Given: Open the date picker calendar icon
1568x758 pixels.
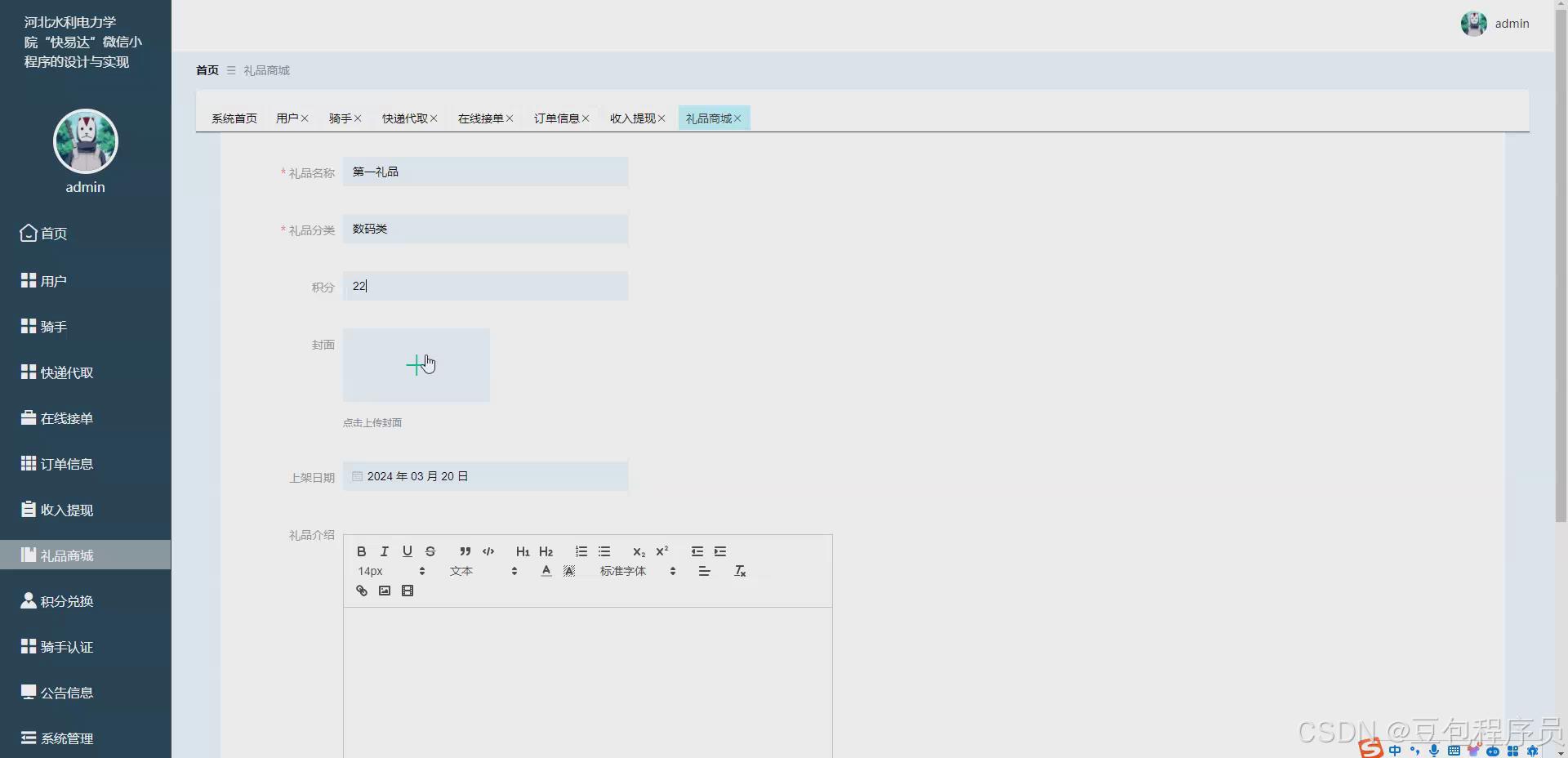Looking at the screenshot, I should tap(357, 476).
